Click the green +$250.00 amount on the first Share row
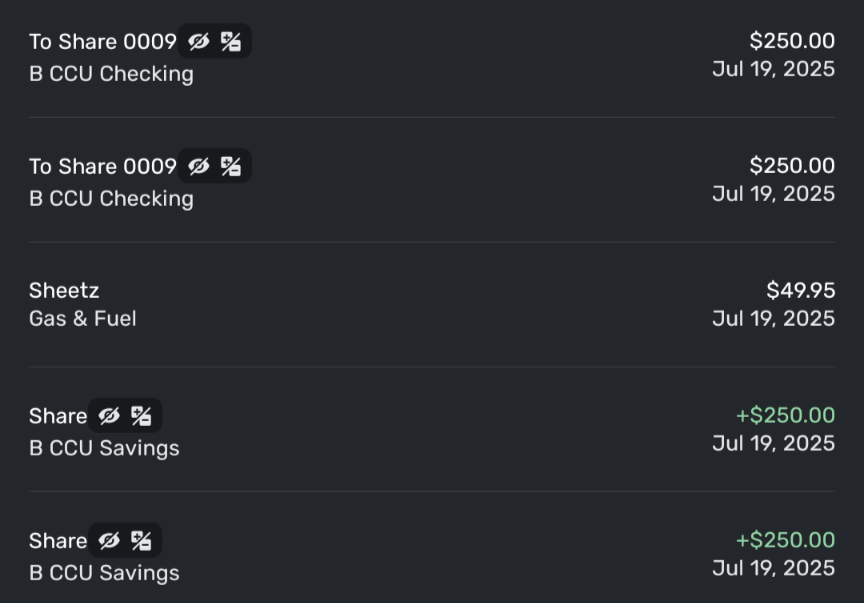 click(785, 416)
